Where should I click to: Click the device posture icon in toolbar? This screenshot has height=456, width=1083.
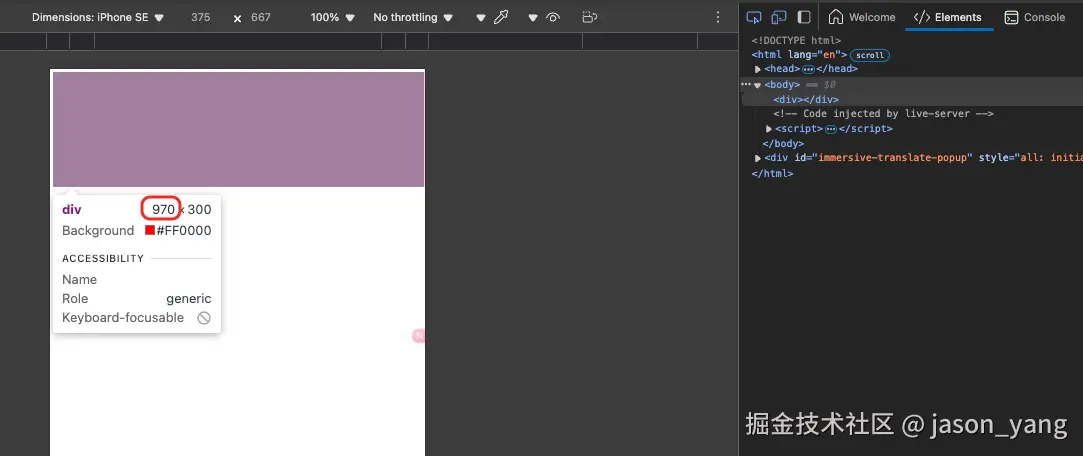(589, 17)
